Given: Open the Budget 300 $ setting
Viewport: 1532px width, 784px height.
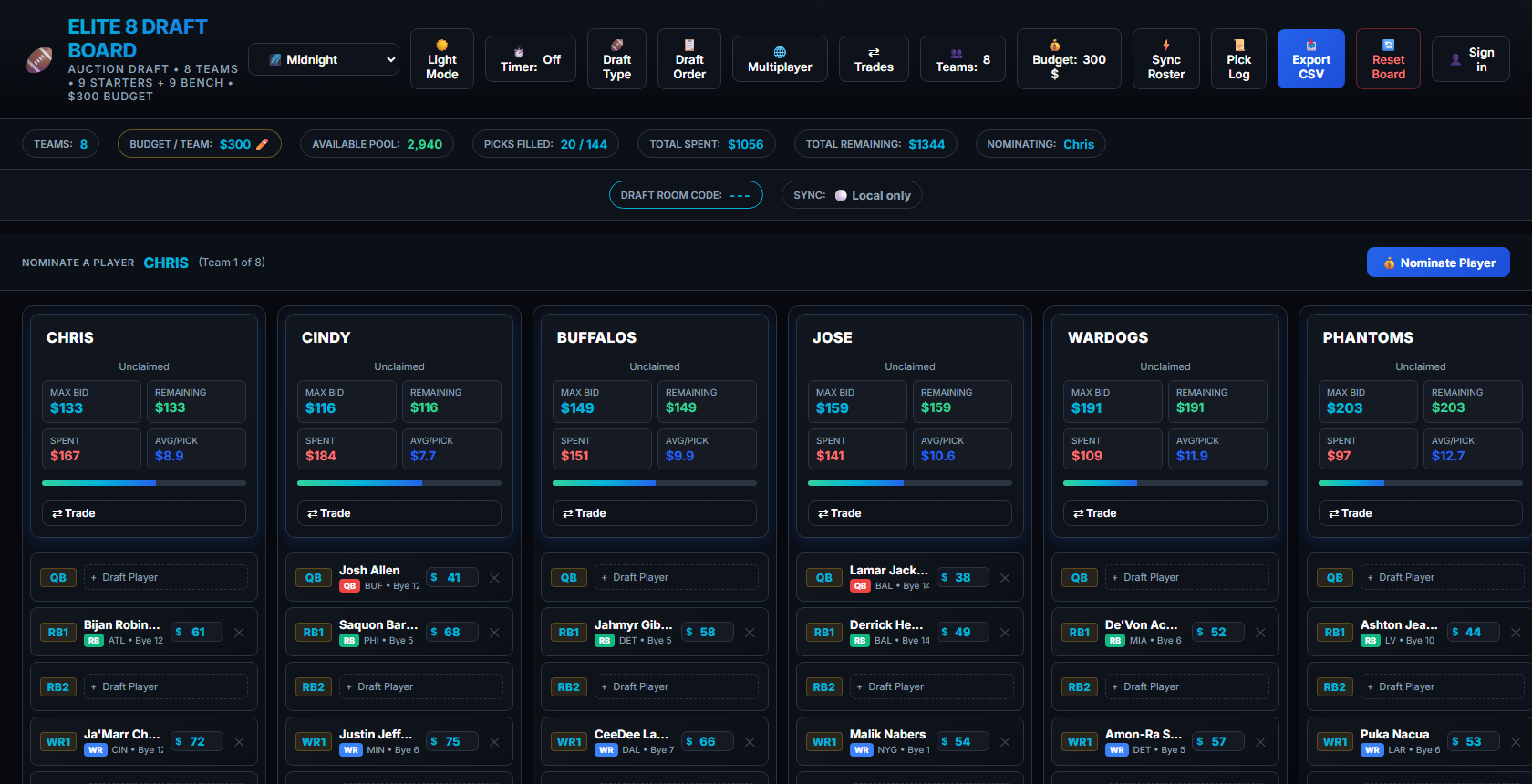Looking at the screenshot, I should pyautogui.click(x=1069, y=59).
